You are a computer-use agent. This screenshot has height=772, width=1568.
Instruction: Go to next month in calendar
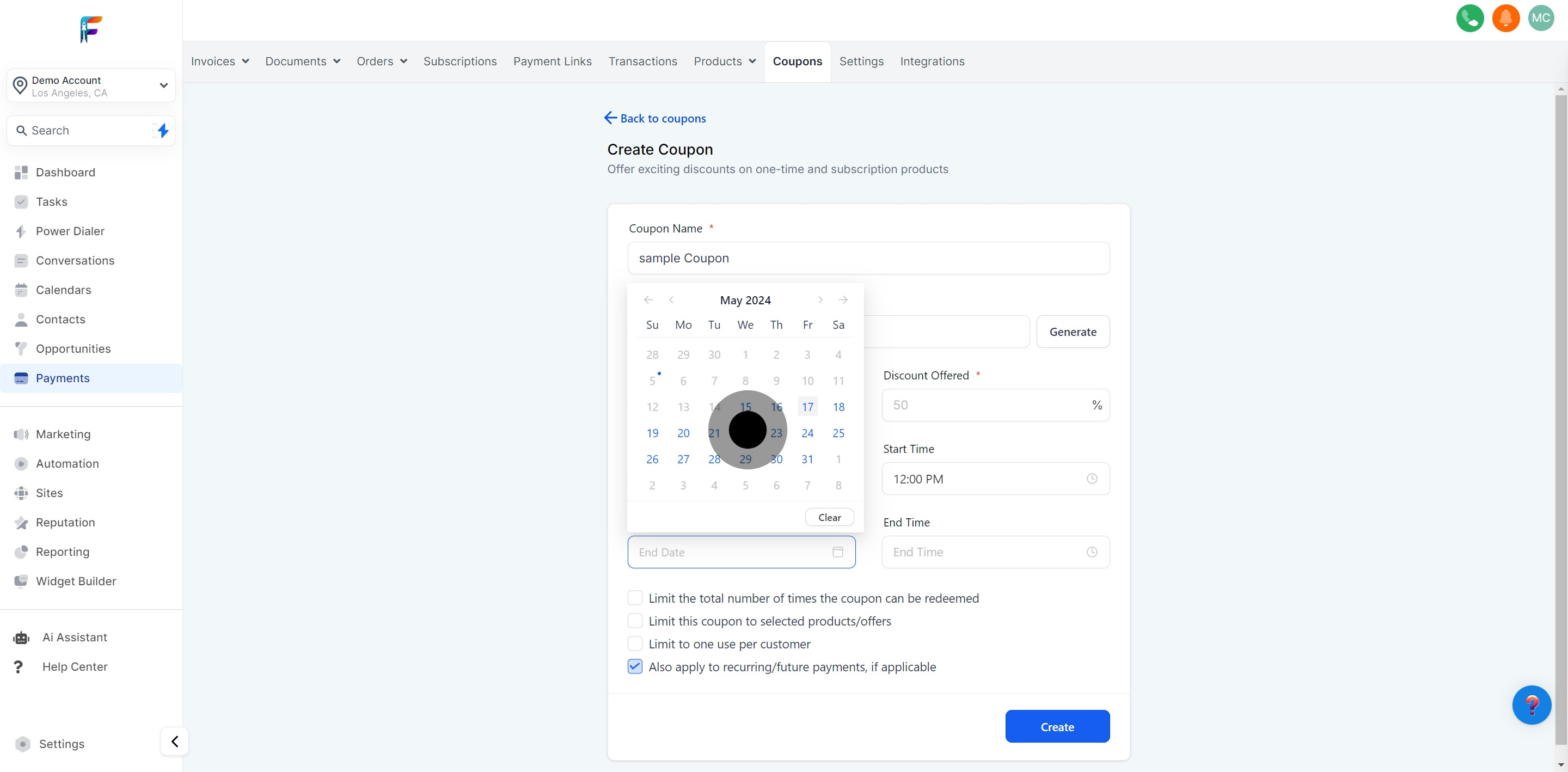(820, 299)
